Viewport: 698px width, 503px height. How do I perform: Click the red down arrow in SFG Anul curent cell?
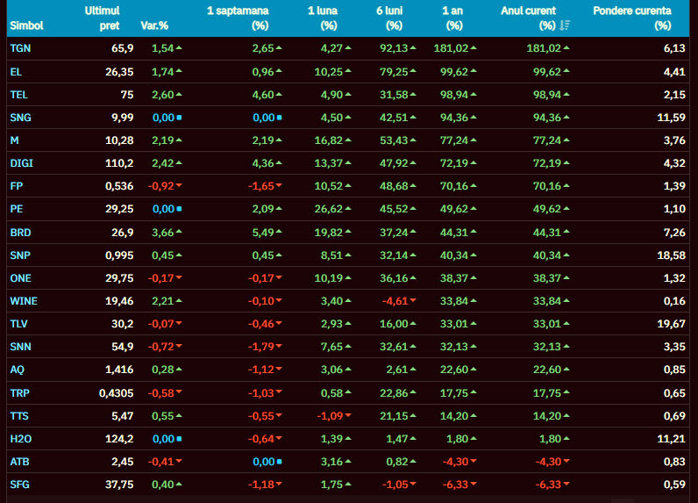(567, 485)
